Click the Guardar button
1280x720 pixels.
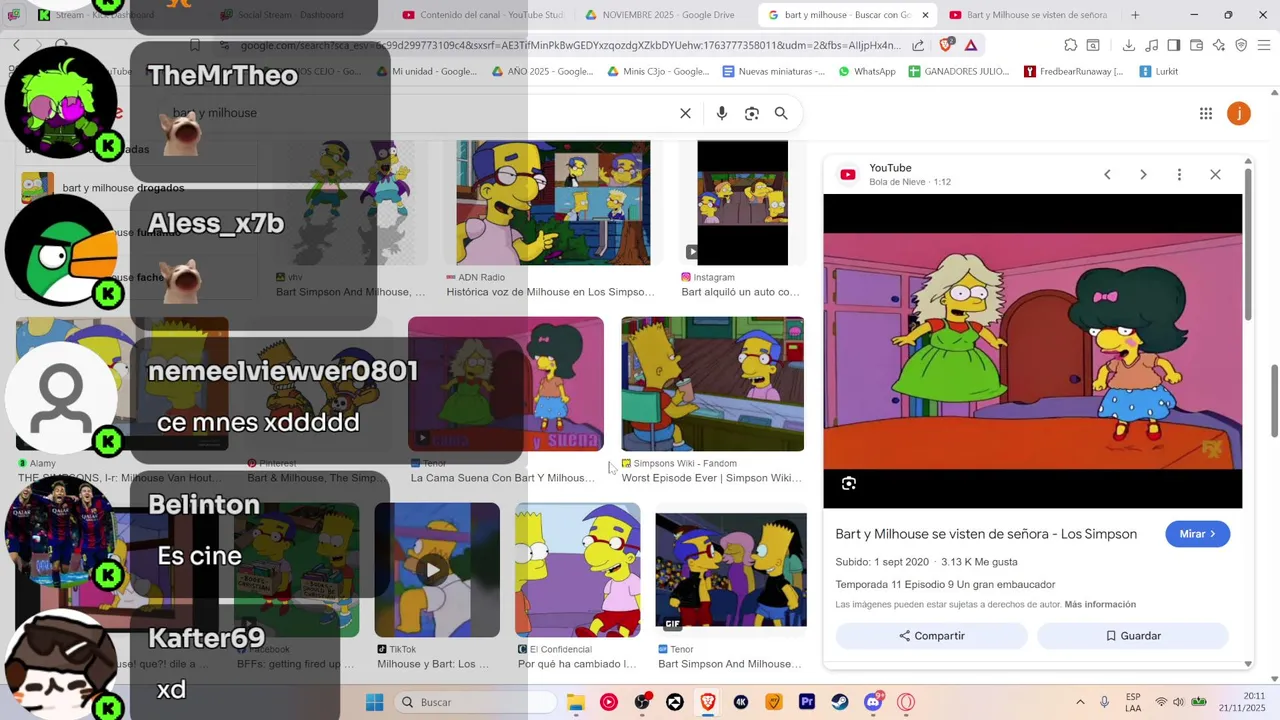click(x=1133, y=636)
